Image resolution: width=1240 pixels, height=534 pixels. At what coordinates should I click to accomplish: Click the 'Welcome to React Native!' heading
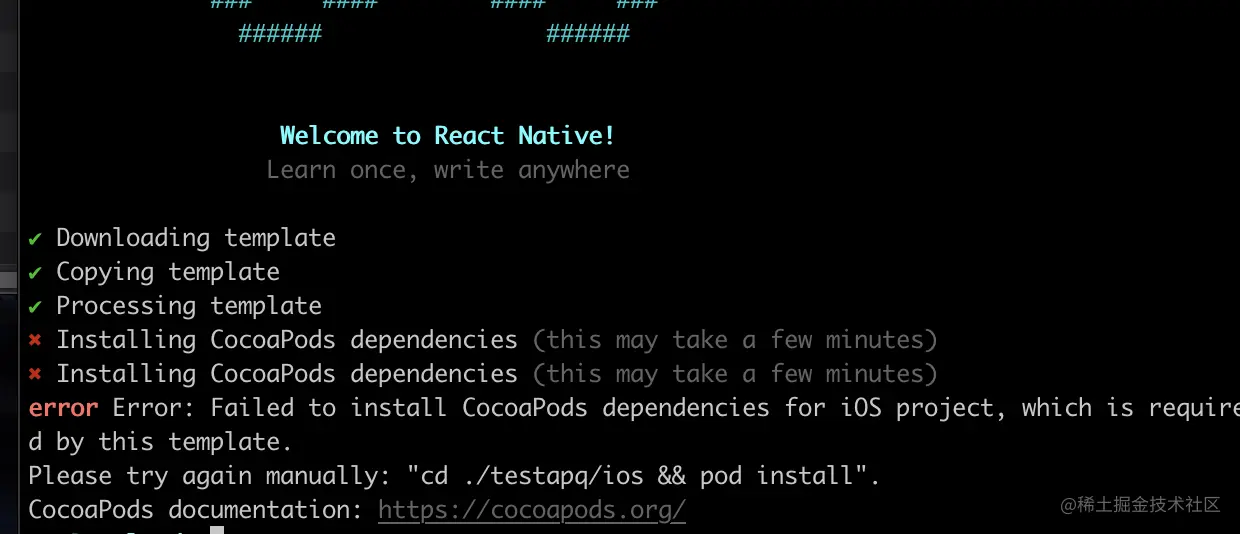448,136
